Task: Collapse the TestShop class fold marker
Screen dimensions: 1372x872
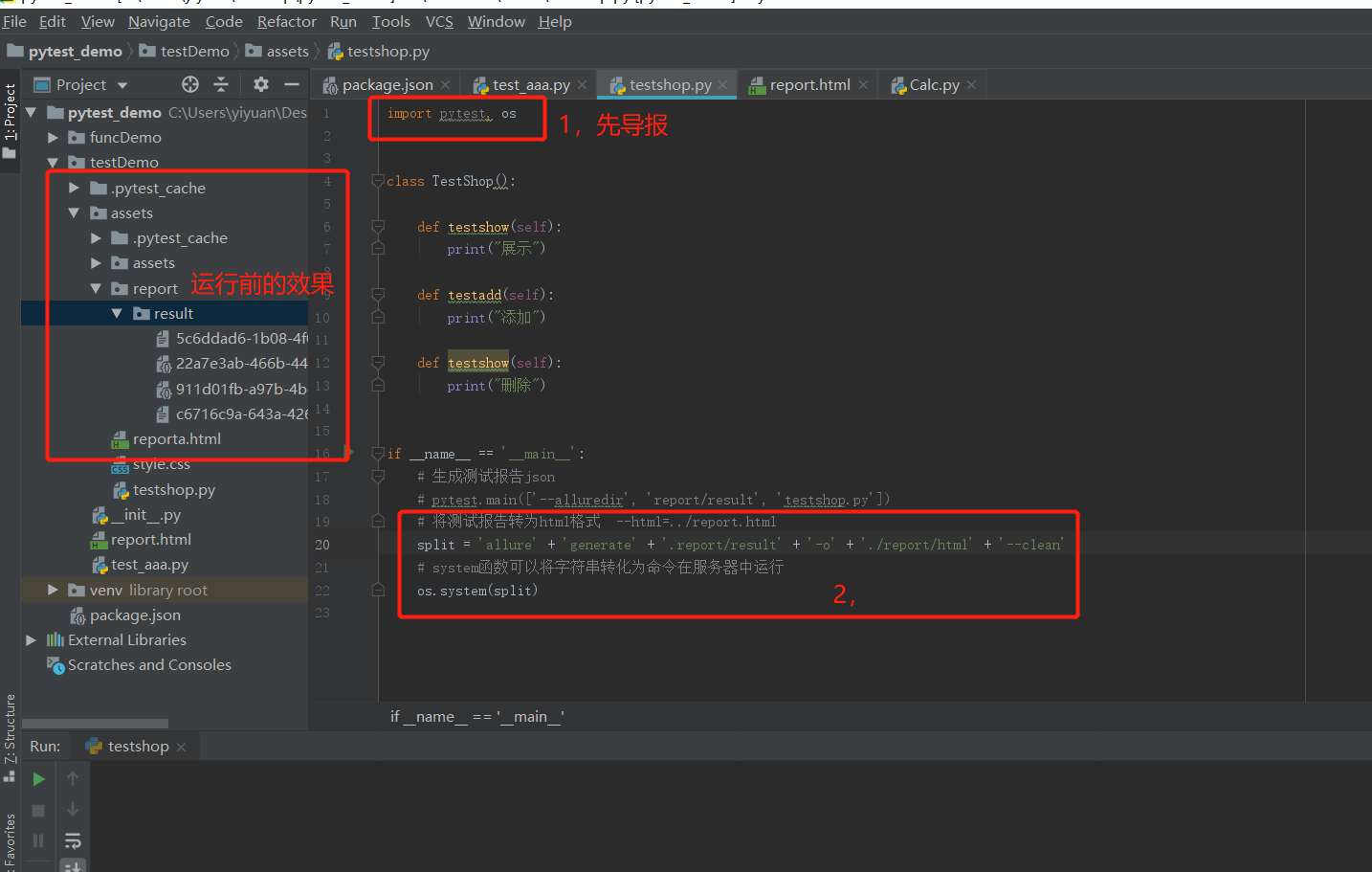Action: [378, 181]
